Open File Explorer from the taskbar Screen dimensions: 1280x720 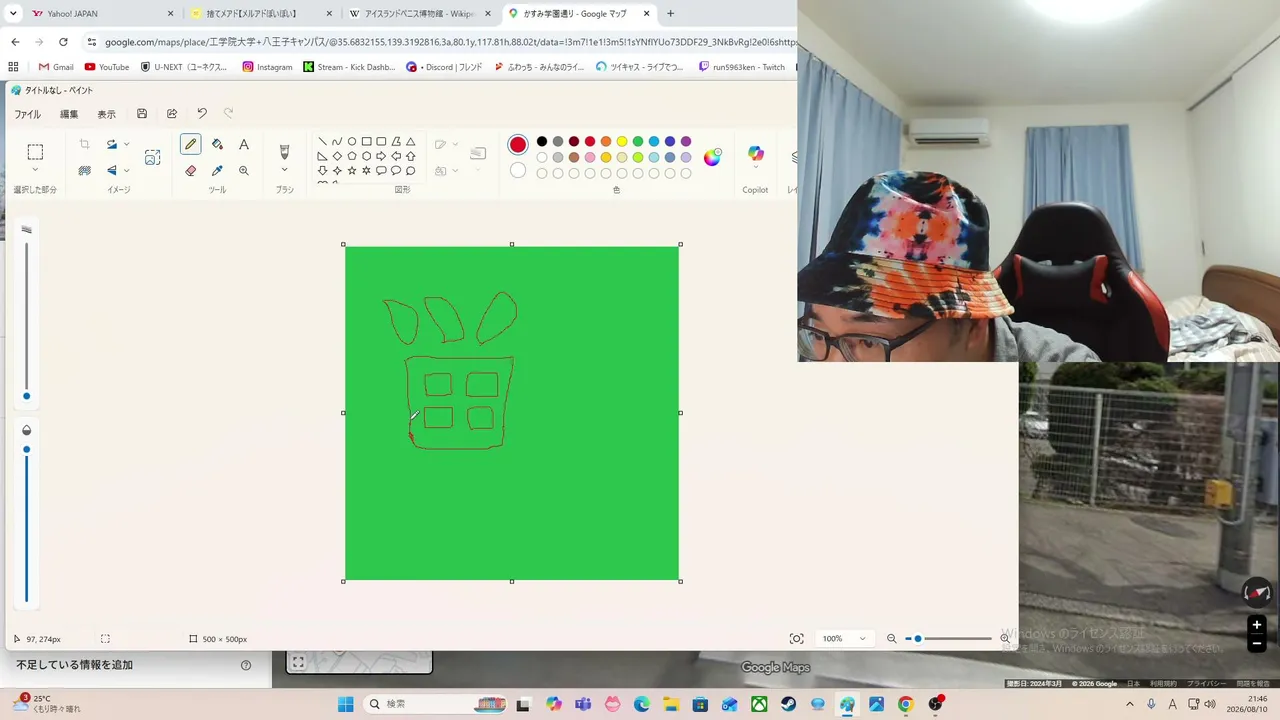(x=671, y=704)
